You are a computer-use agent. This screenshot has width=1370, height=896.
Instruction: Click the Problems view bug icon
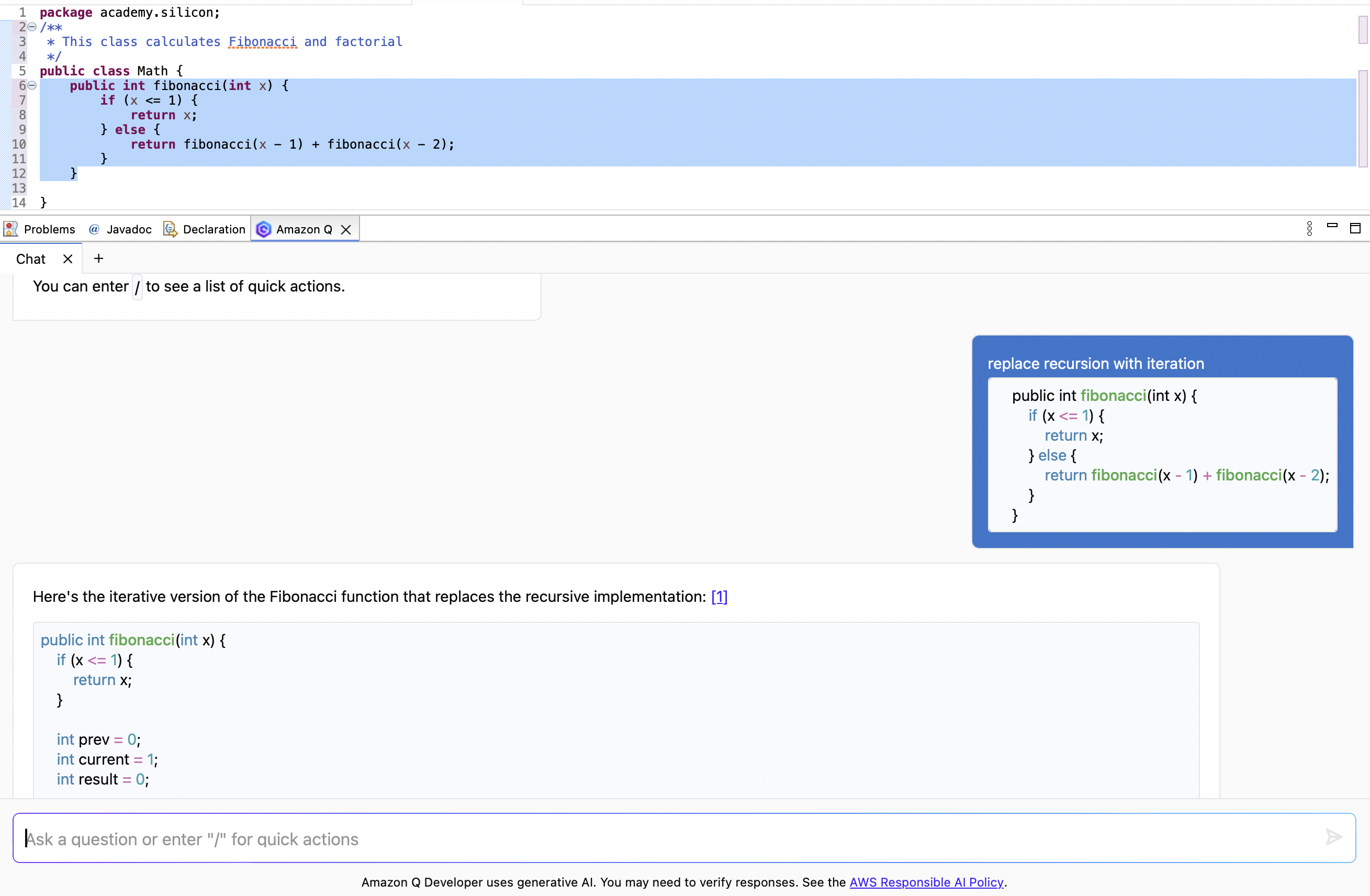[10, 229]
